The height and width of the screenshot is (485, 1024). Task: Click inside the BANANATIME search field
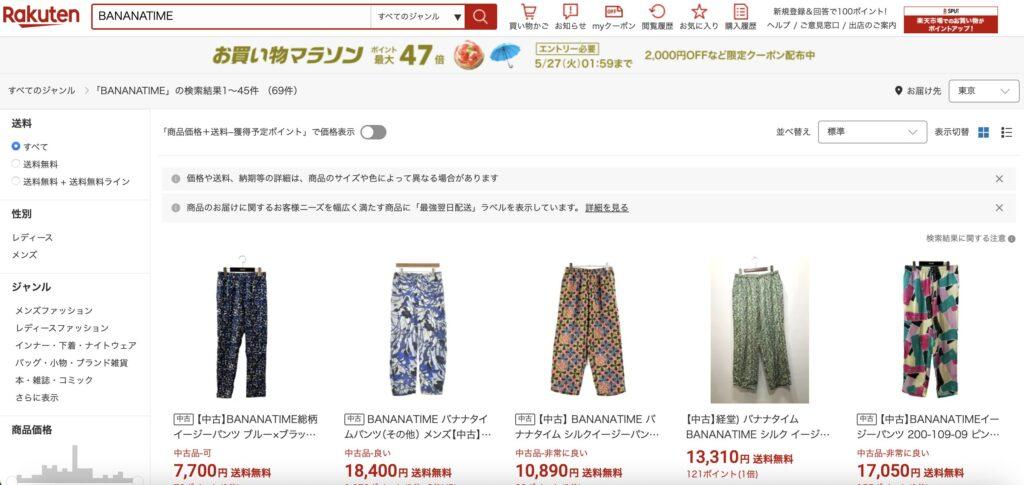pyautogui.click(x=231, y=17)
